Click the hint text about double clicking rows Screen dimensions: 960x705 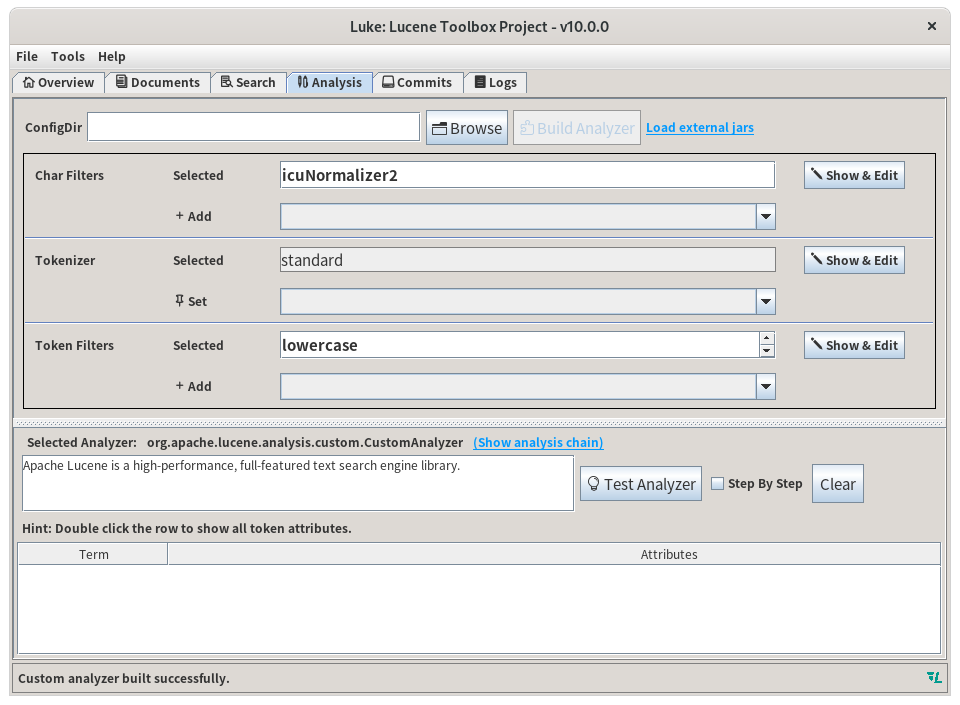(x=187, y=528)
